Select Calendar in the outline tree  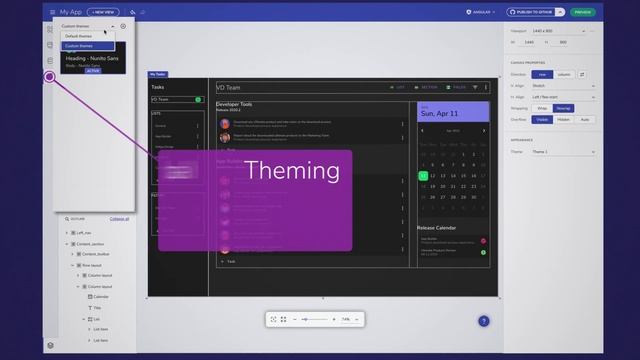(x=98, y=297)
